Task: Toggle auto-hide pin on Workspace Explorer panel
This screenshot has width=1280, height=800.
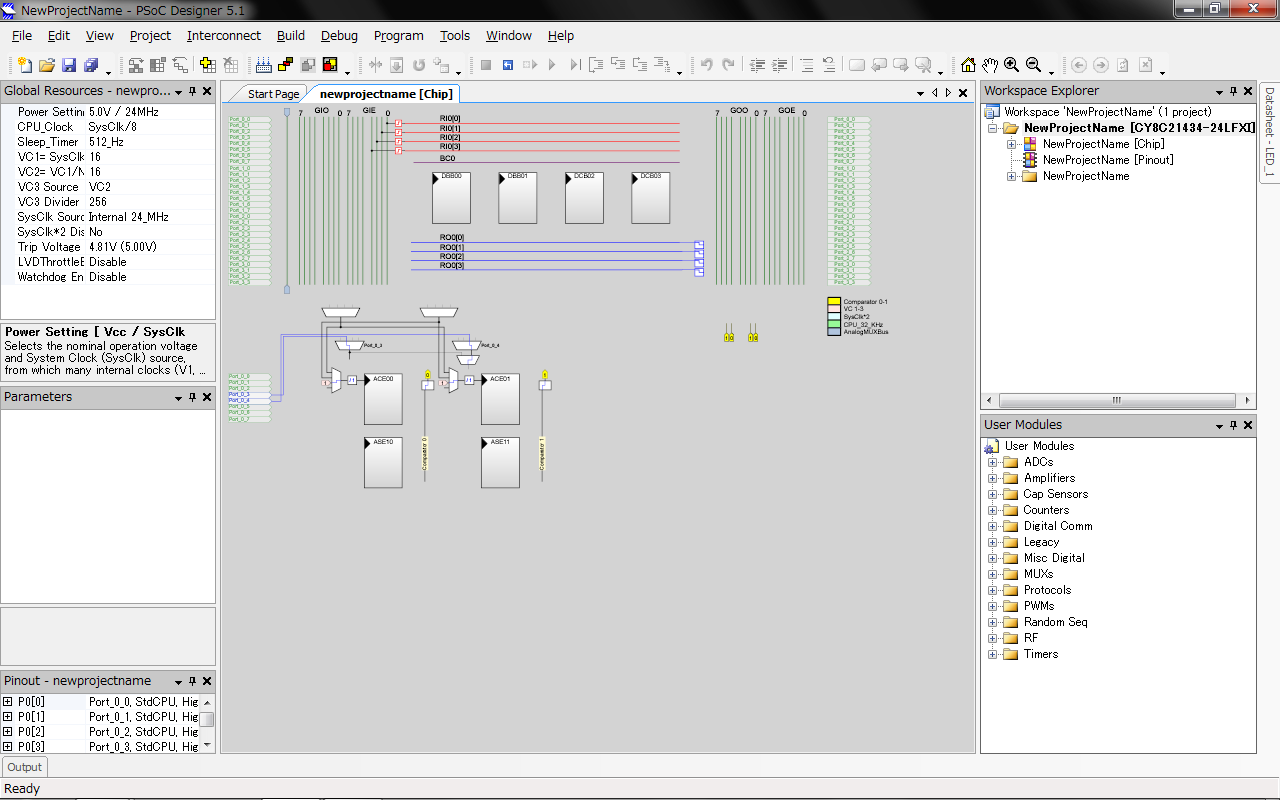Action: pos(1234,91)
